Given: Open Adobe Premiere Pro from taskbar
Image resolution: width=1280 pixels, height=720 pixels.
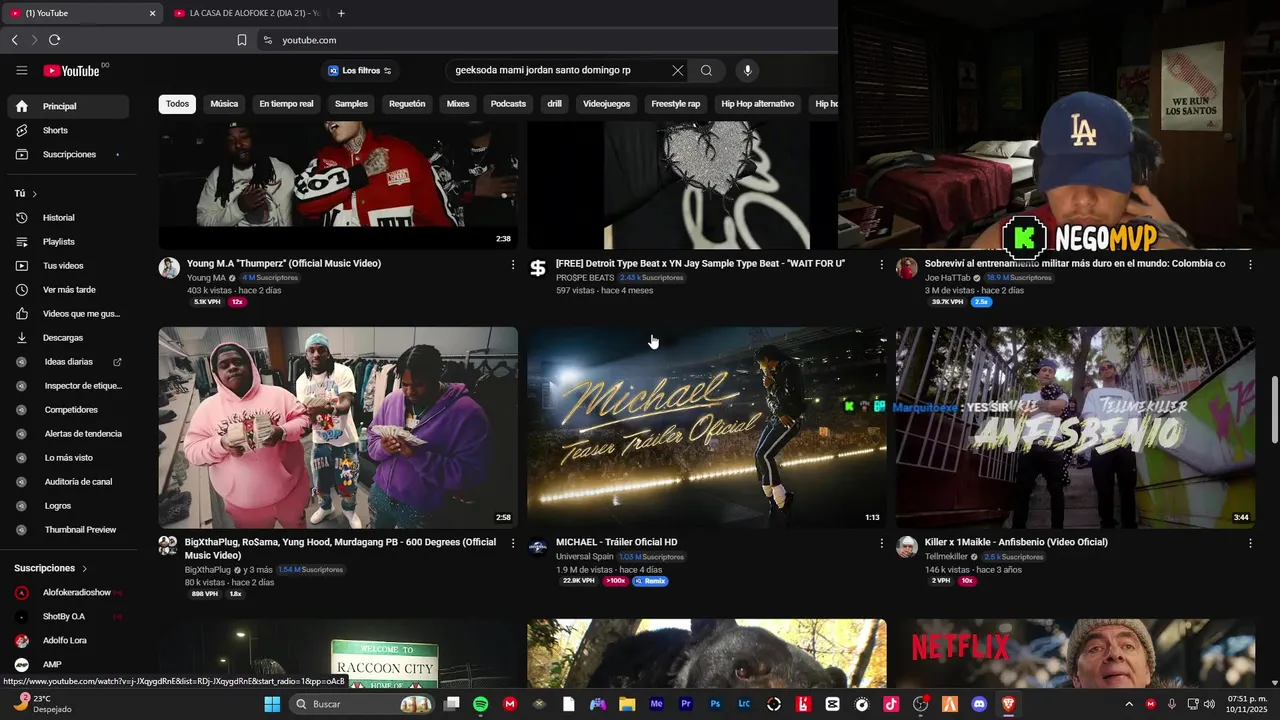Looking at the screenshot, I should point(686,704).
